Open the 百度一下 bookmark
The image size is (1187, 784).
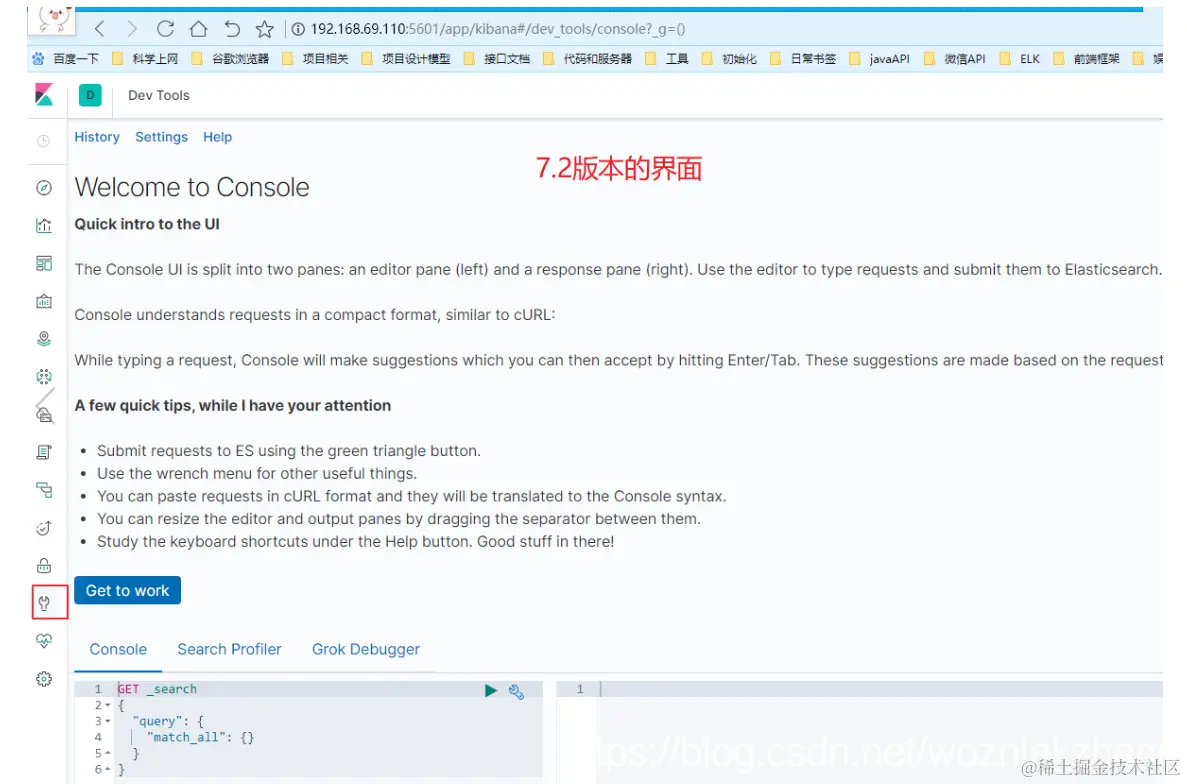66,59
